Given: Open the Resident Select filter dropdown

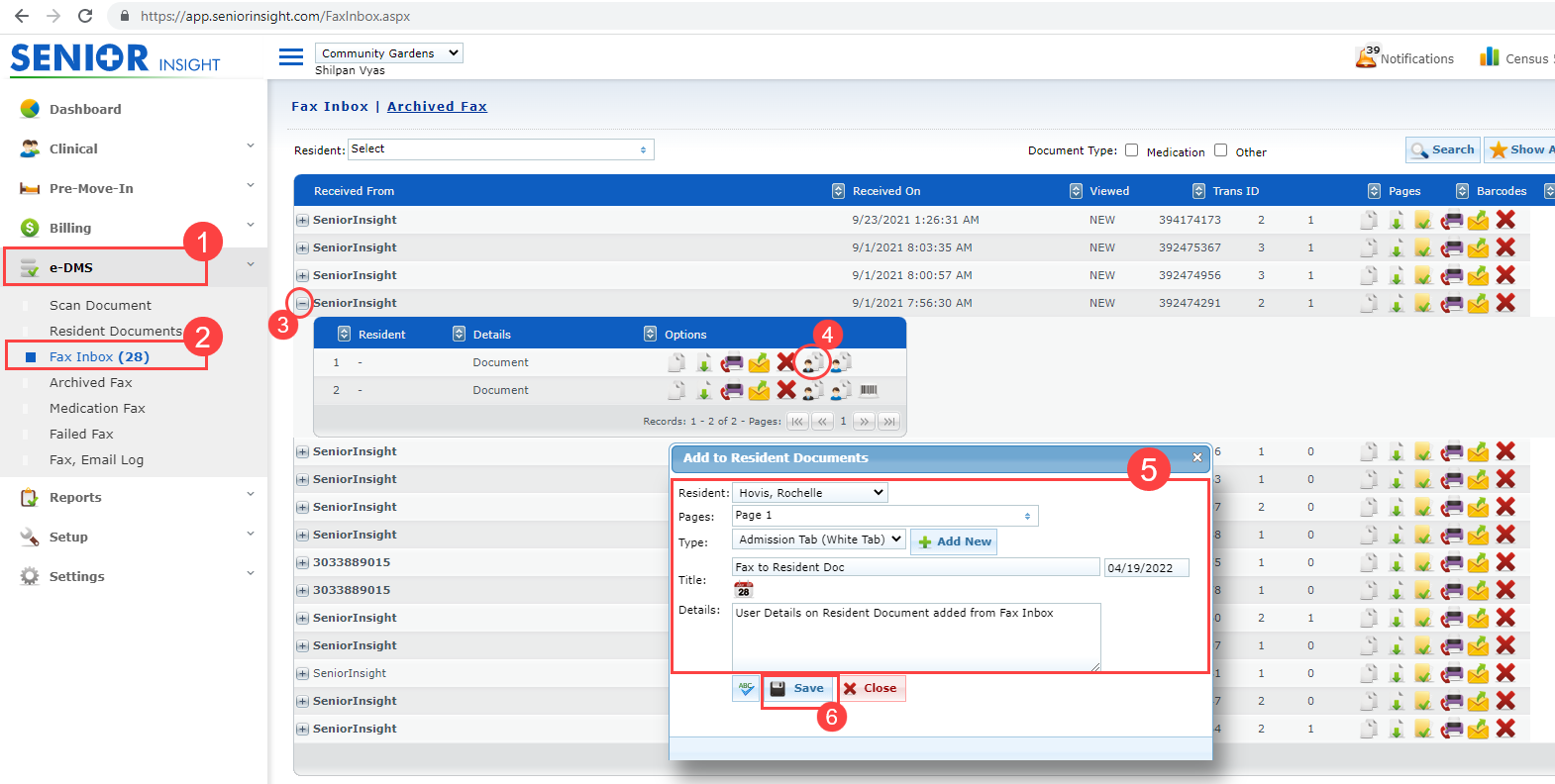Looking at the screenshot, I should point(501,149).
